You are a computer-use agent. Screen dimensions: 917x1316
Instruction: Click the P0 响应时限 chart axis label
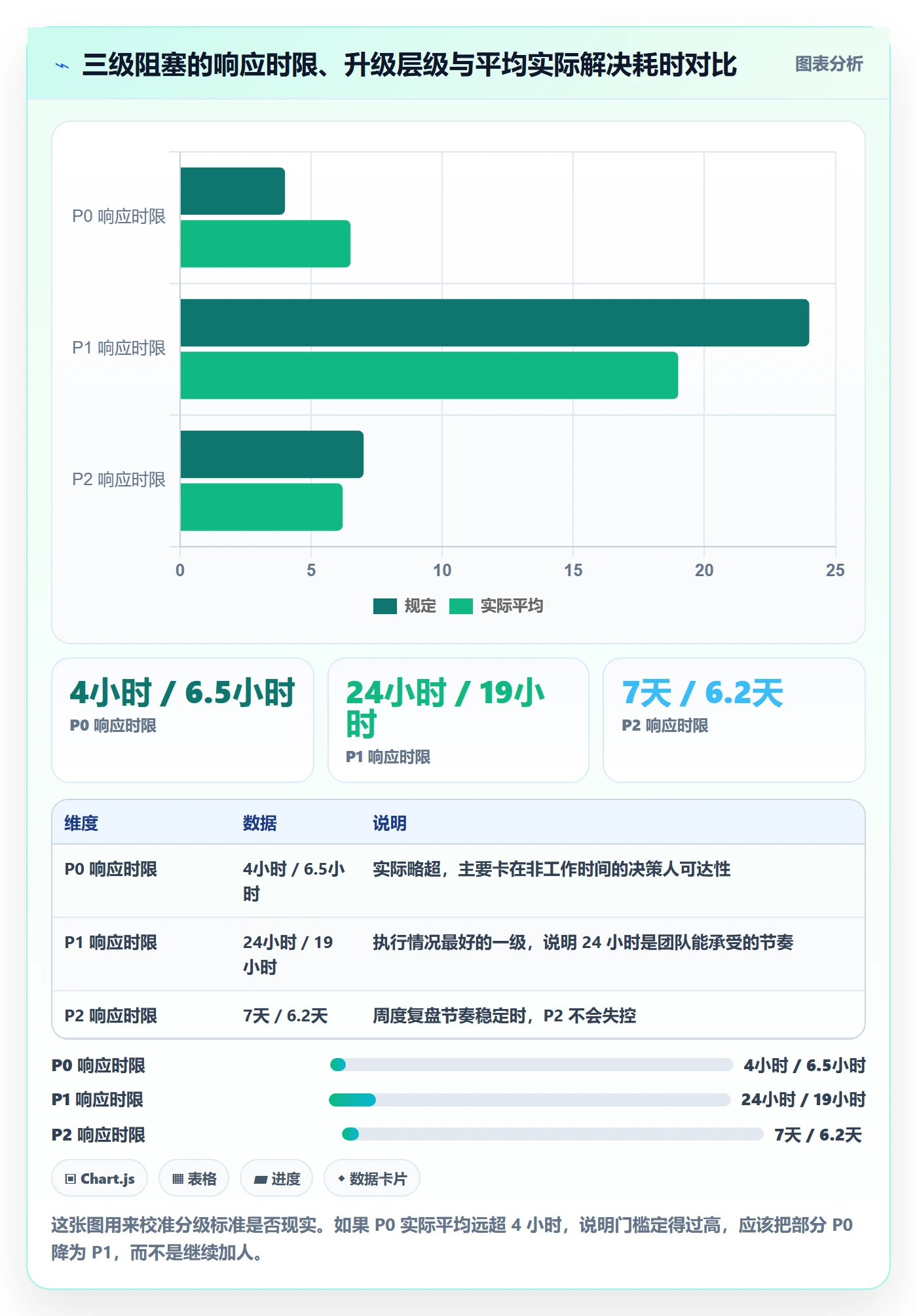(x=119, y=217)
